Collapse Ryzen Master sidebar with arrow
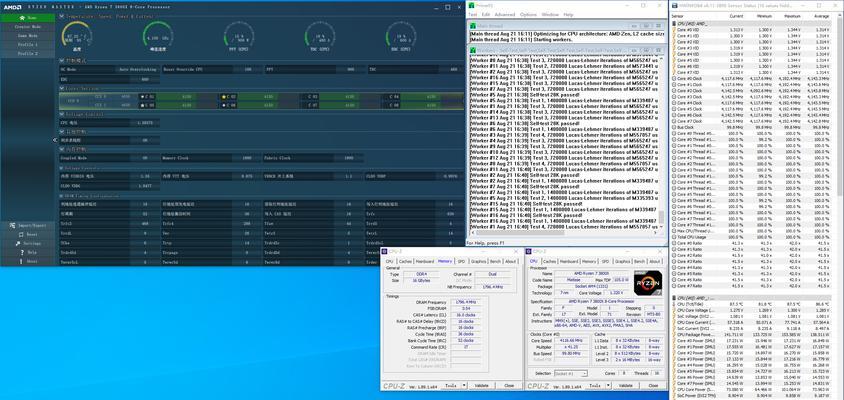This screenshot has height=400, width=844. [55, 140]
